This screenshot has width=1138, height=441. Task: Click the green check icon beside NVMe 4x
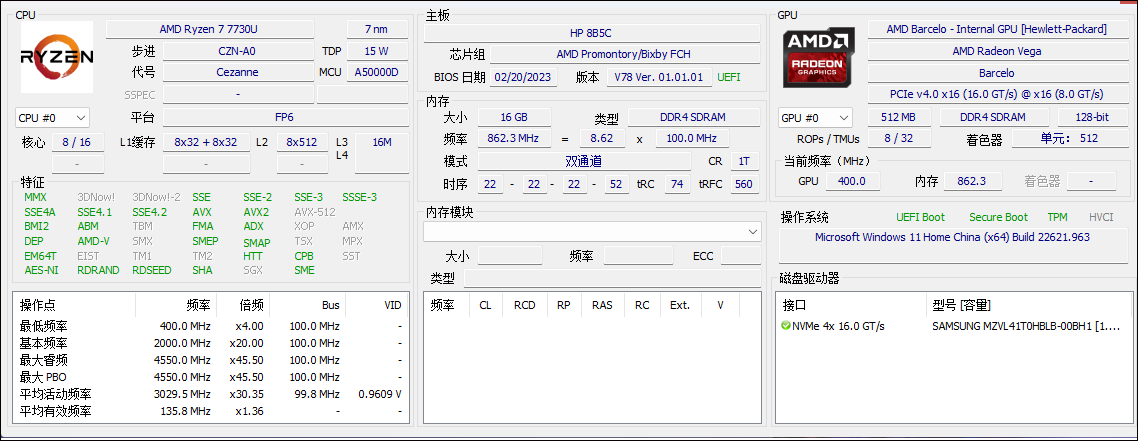785,326
